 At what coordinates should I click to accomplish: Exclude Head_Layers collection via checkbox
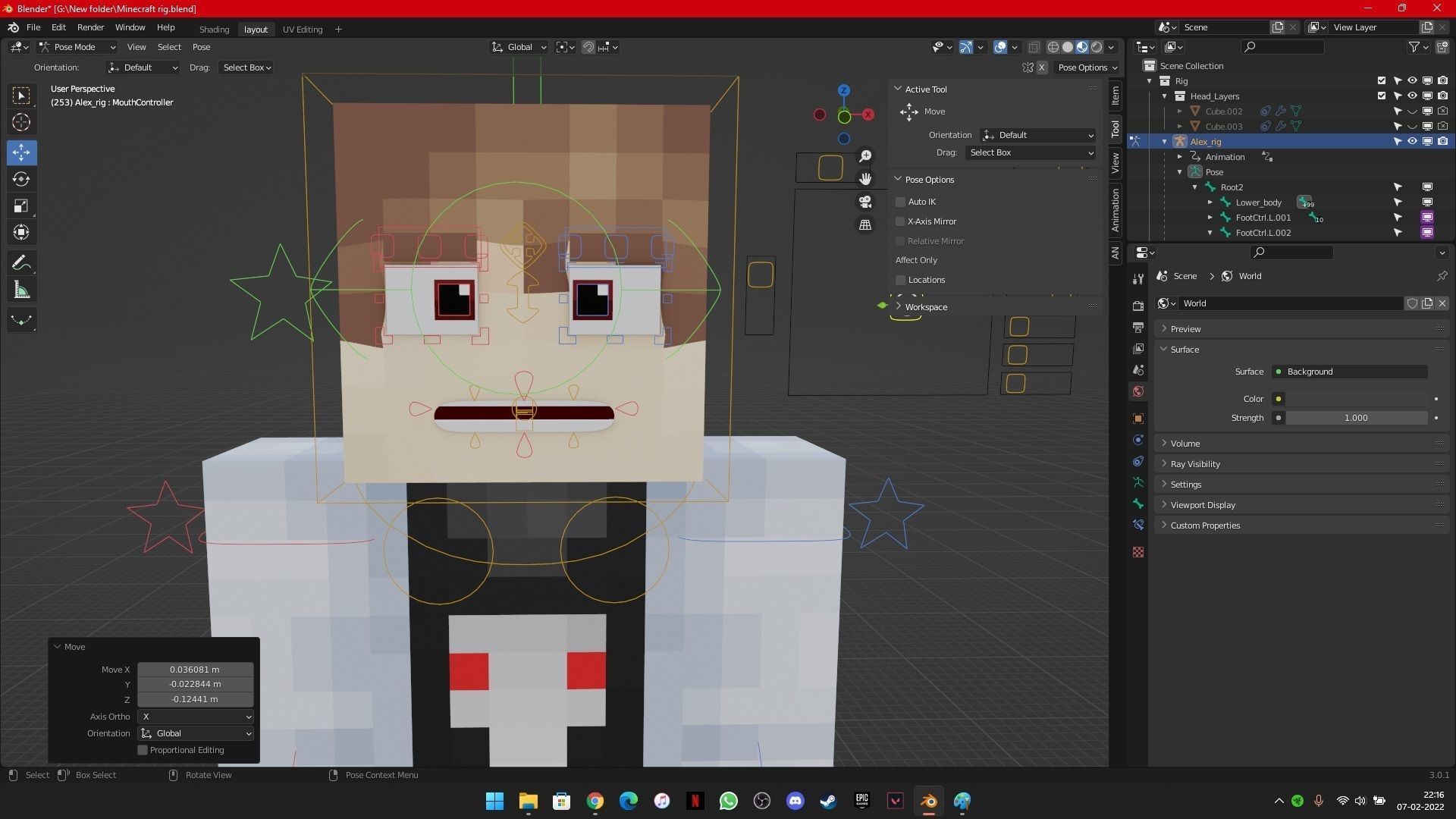coord(1382,96)
